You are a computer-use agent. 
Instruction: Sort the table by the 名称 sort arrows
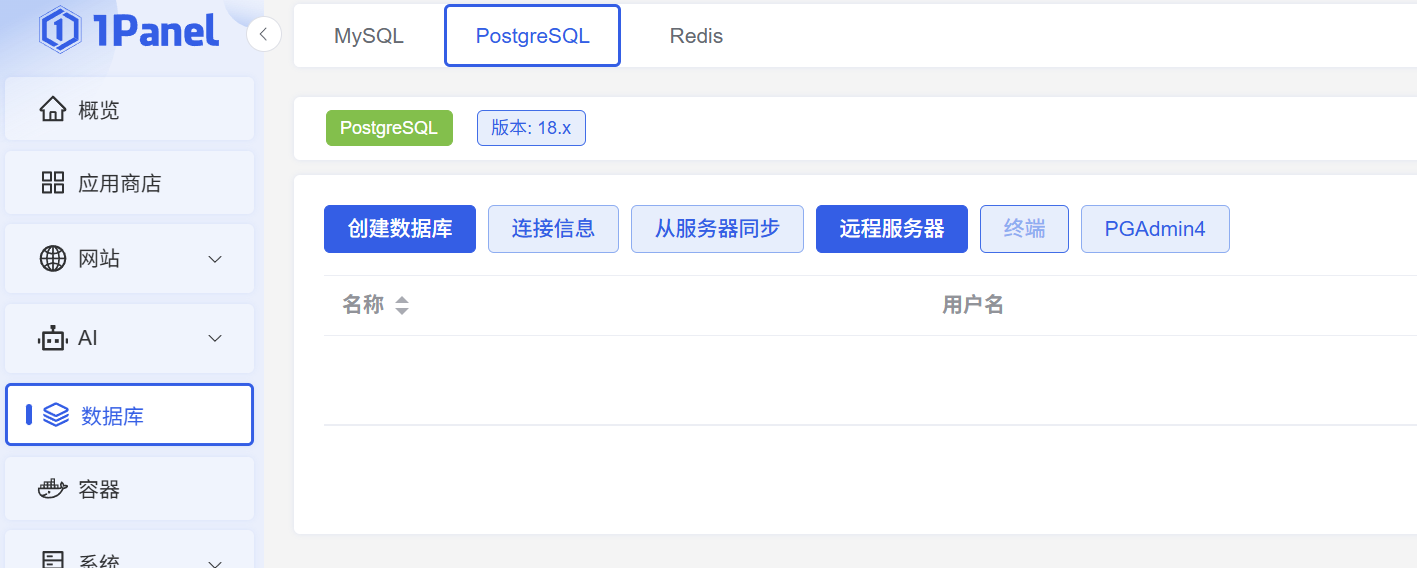402,305
